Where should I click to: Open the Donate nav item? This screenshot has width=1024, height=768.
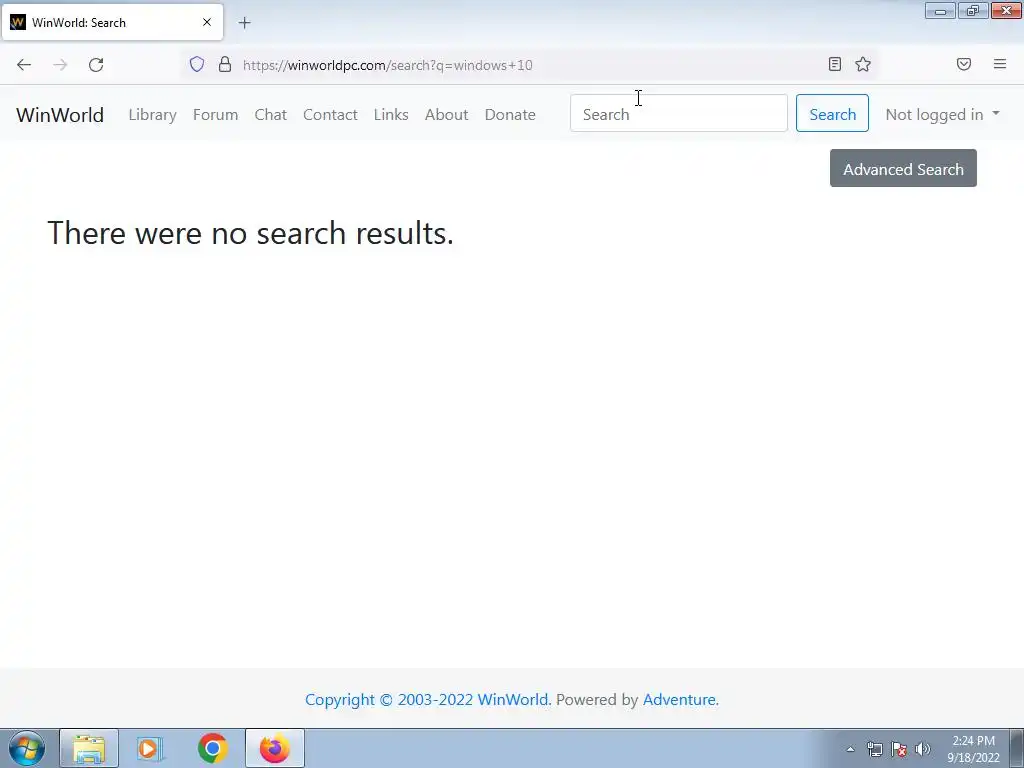click(510, 115)
